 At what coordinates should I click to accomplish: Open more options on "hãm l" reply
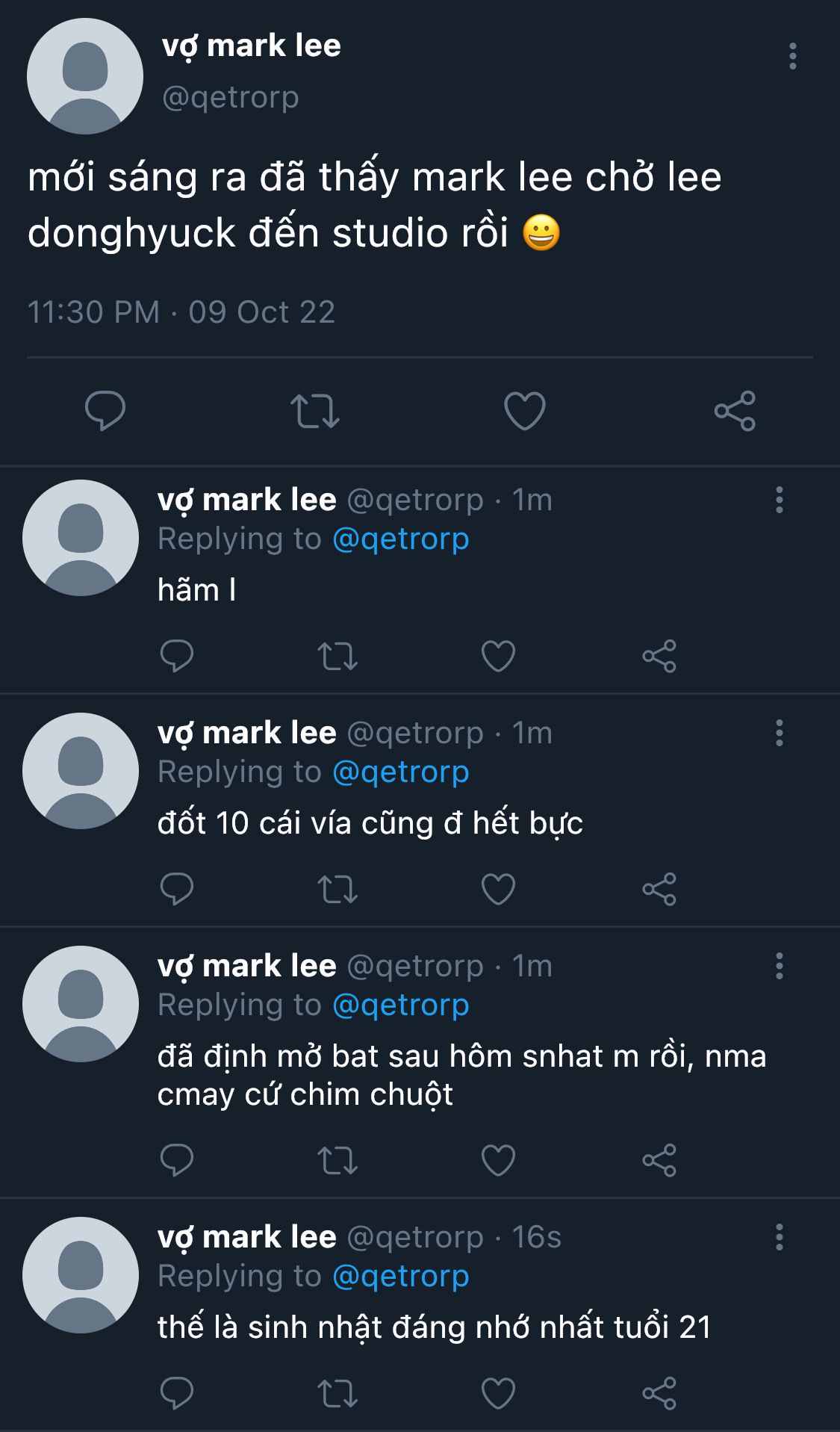[x=779, y=500]
